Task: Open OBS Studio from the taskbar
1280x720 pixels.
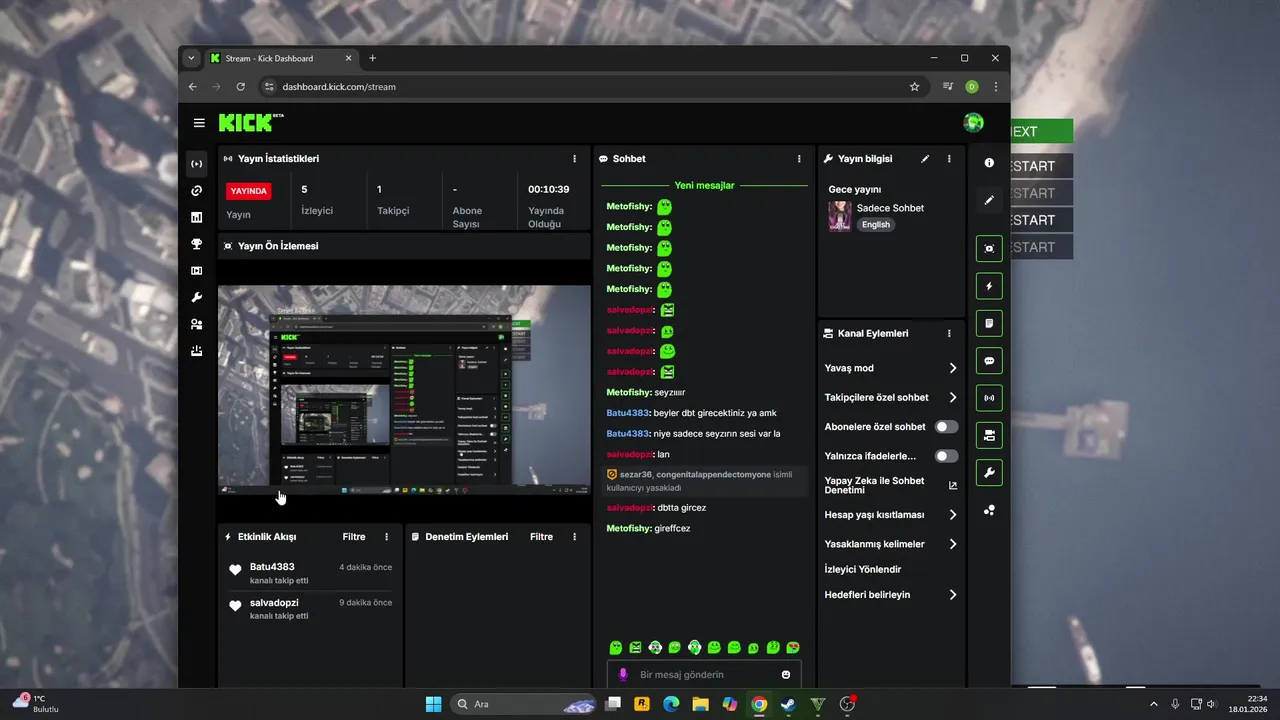Action: pyautogui.click(x=847, y=704)
